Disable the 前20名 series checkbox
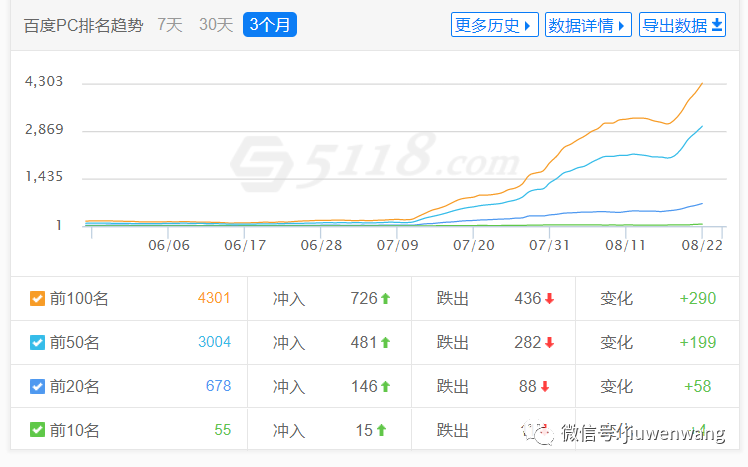 37,386
